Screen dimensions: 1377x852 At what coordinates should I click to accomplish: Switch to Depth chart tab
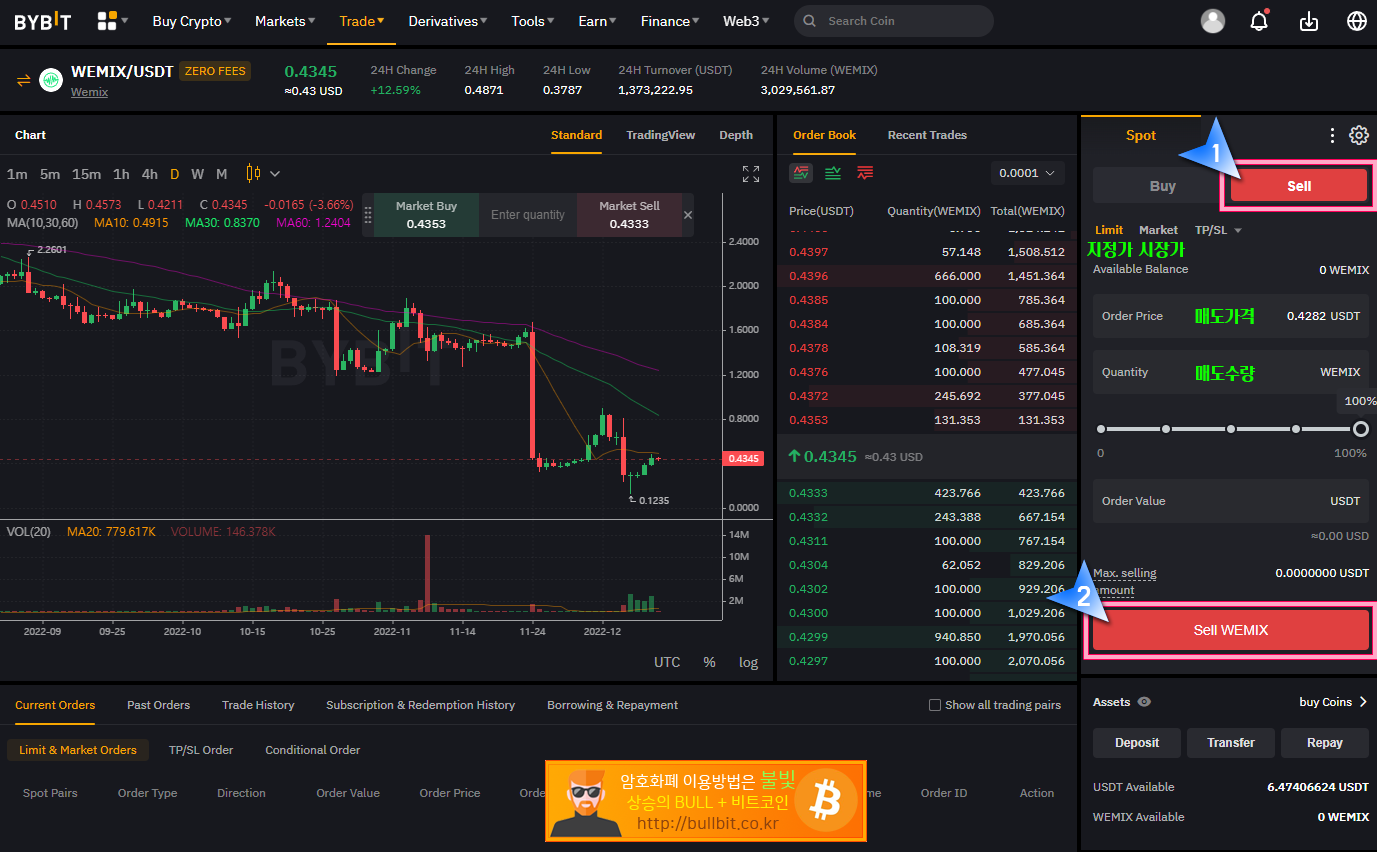click(736, 135)
